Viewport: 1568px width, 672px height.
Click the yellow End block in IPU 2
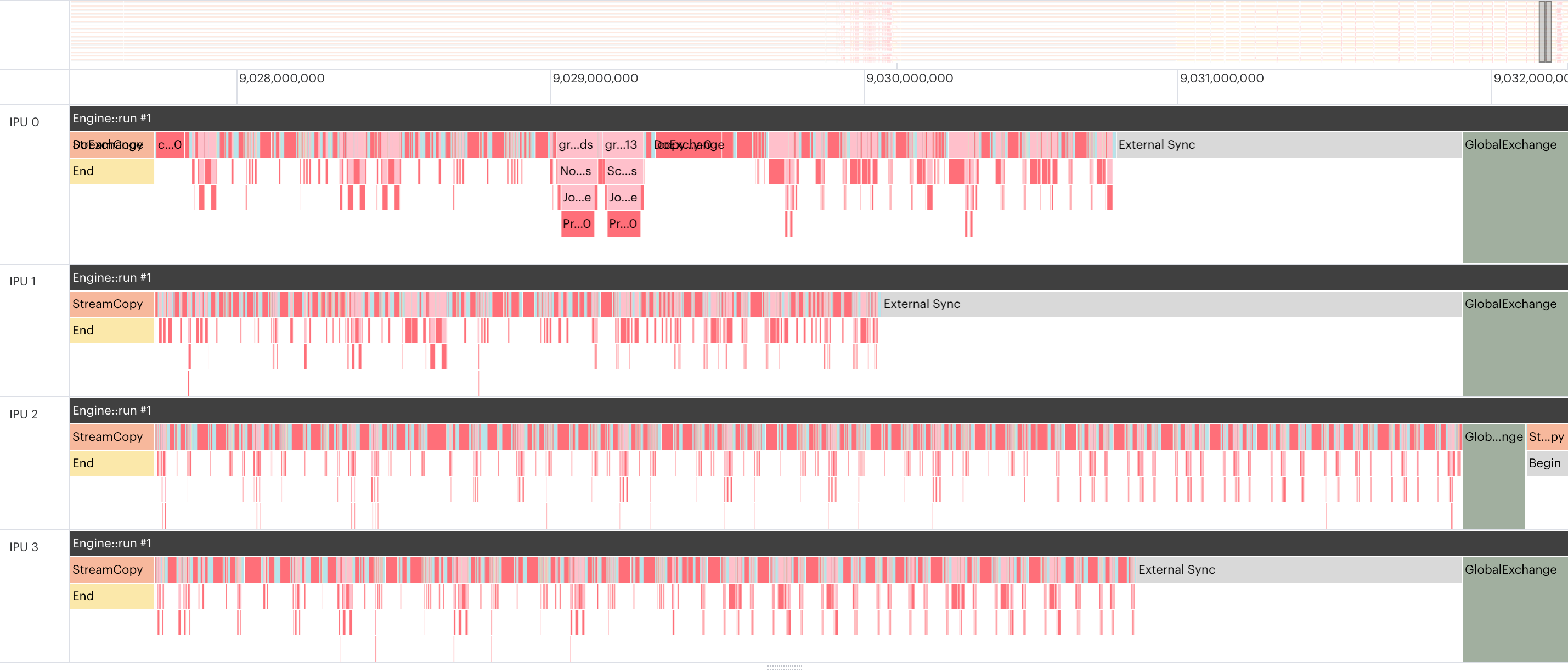pyautogui.click(x=112, y=463)
